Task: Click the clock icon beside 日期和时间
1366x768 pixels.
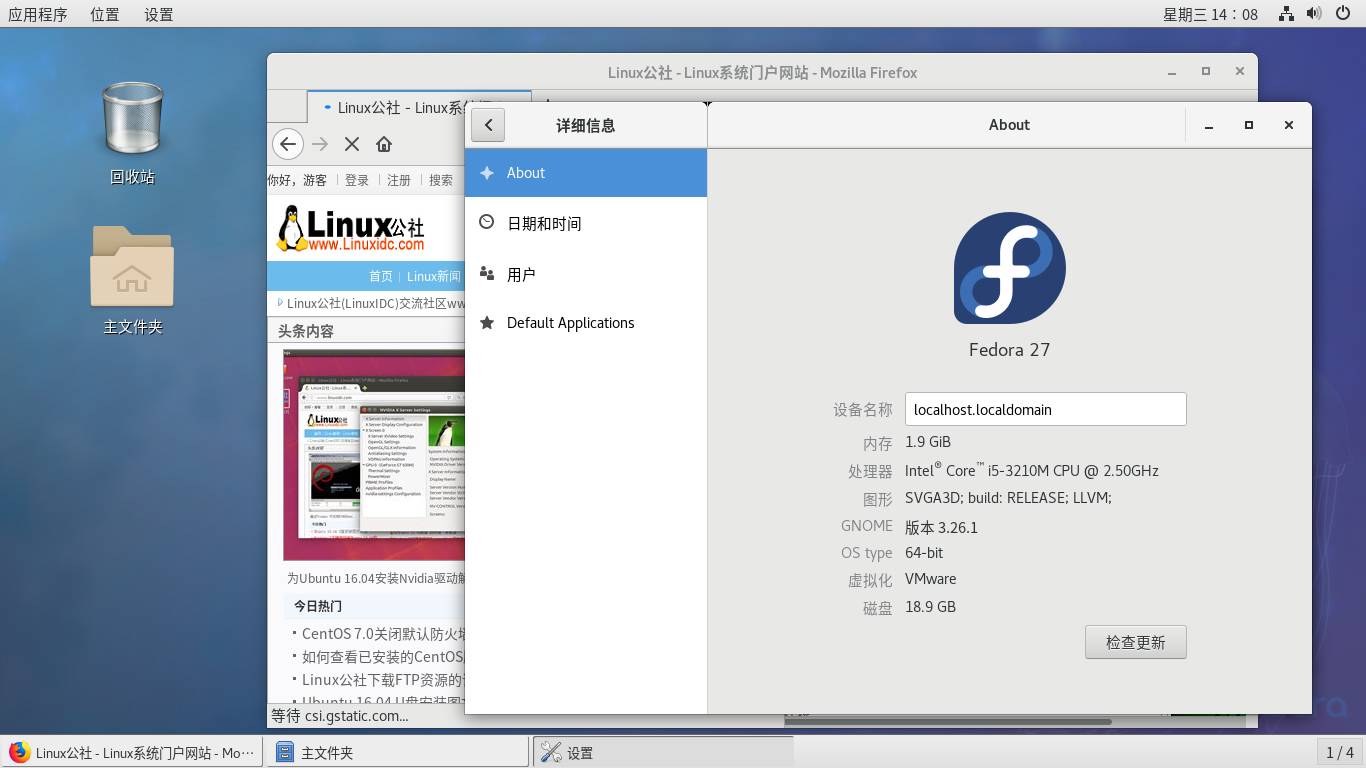Action: pyautogui.click(x=487, y=222)
